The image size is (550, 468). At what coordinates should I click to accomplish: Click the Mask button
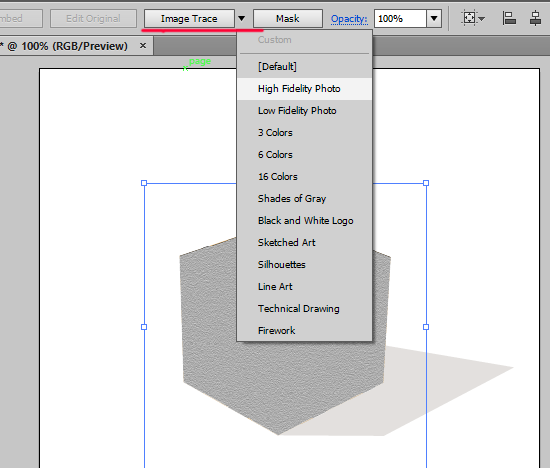click(x=288, y=18)
